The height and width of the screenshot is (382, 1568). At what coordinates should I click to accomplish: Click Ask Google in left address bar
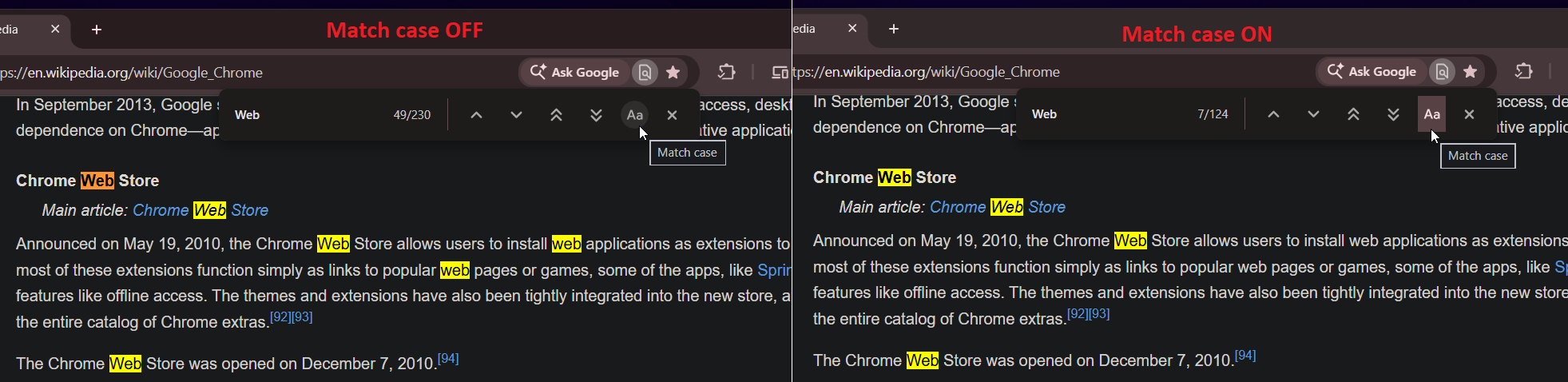(575, 72)
